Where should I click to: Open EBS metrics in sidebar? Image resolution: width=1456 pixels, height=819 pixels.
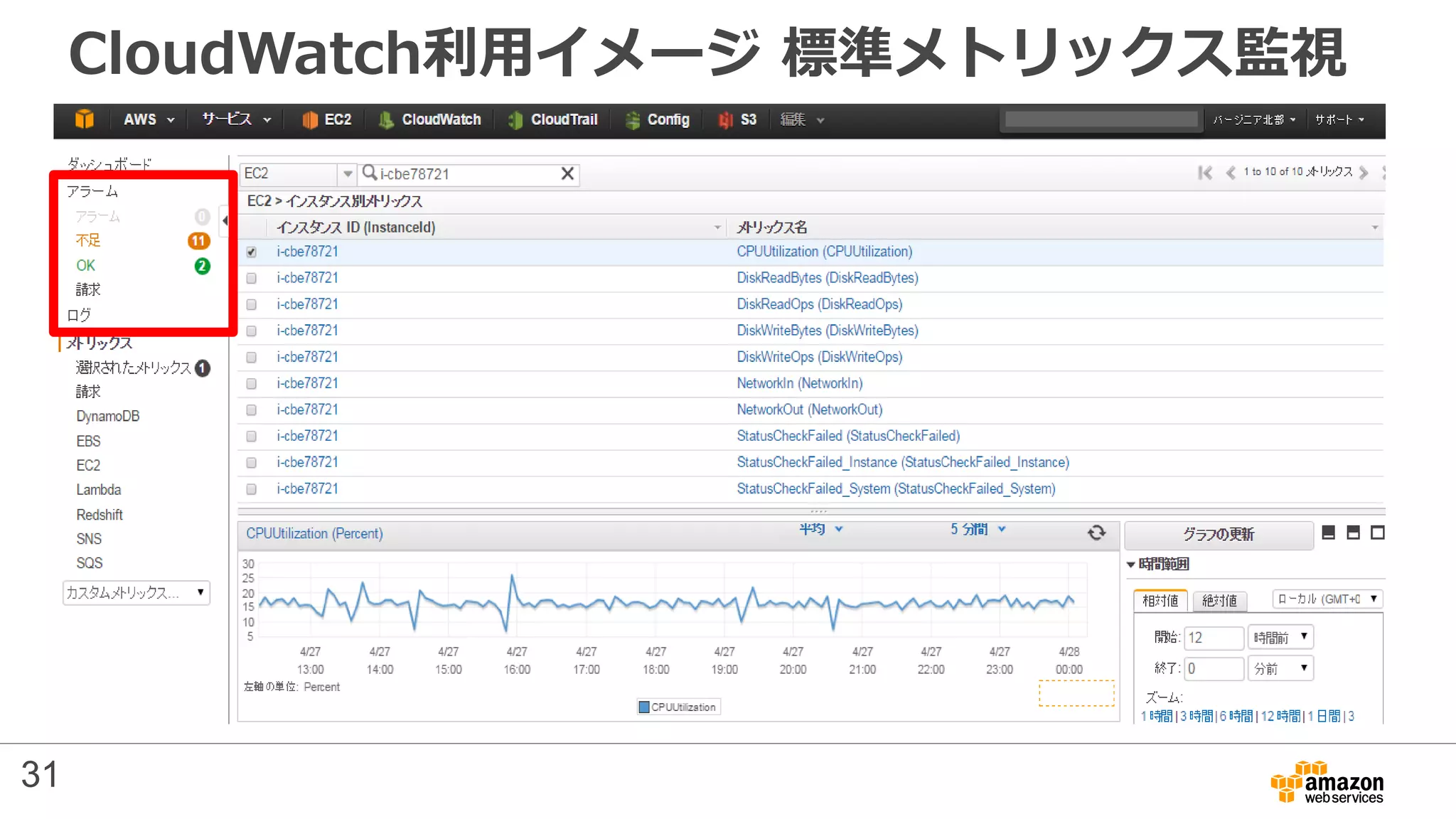pos(88,441)
